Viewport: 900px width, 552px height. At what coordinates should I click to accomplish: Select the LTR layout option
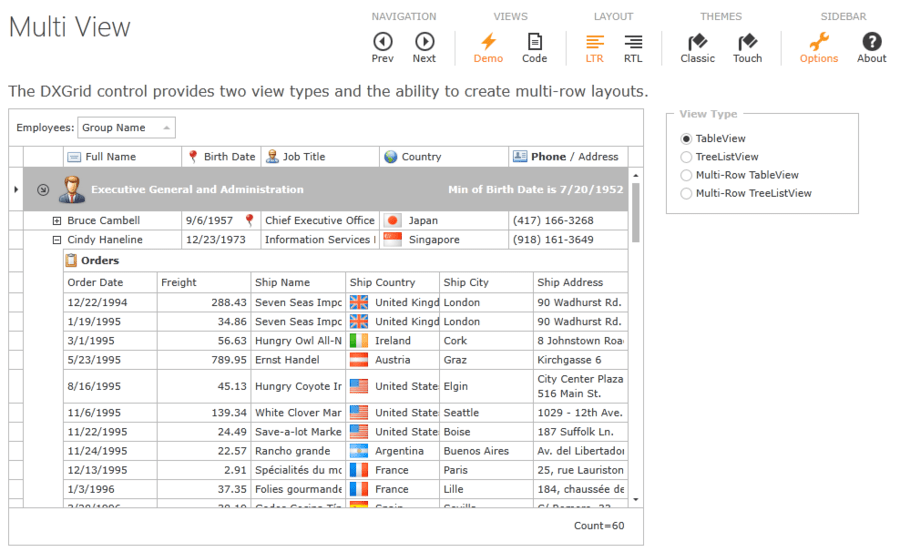pyautogui.click(x=595, y=46)
